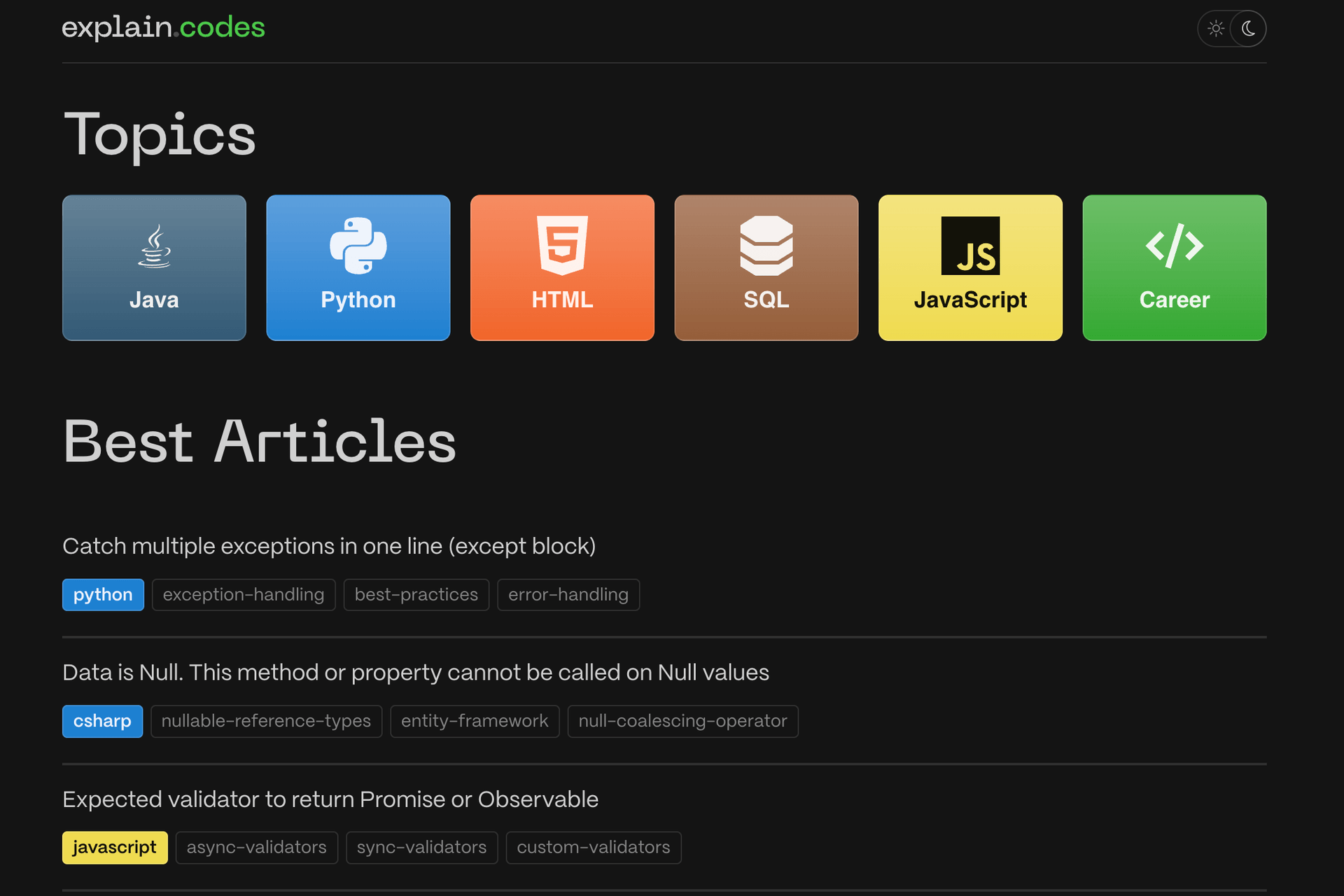Open the Python topic card
Image resolution: width=1344 pixels, height=896 pixels.
point(358,267)
